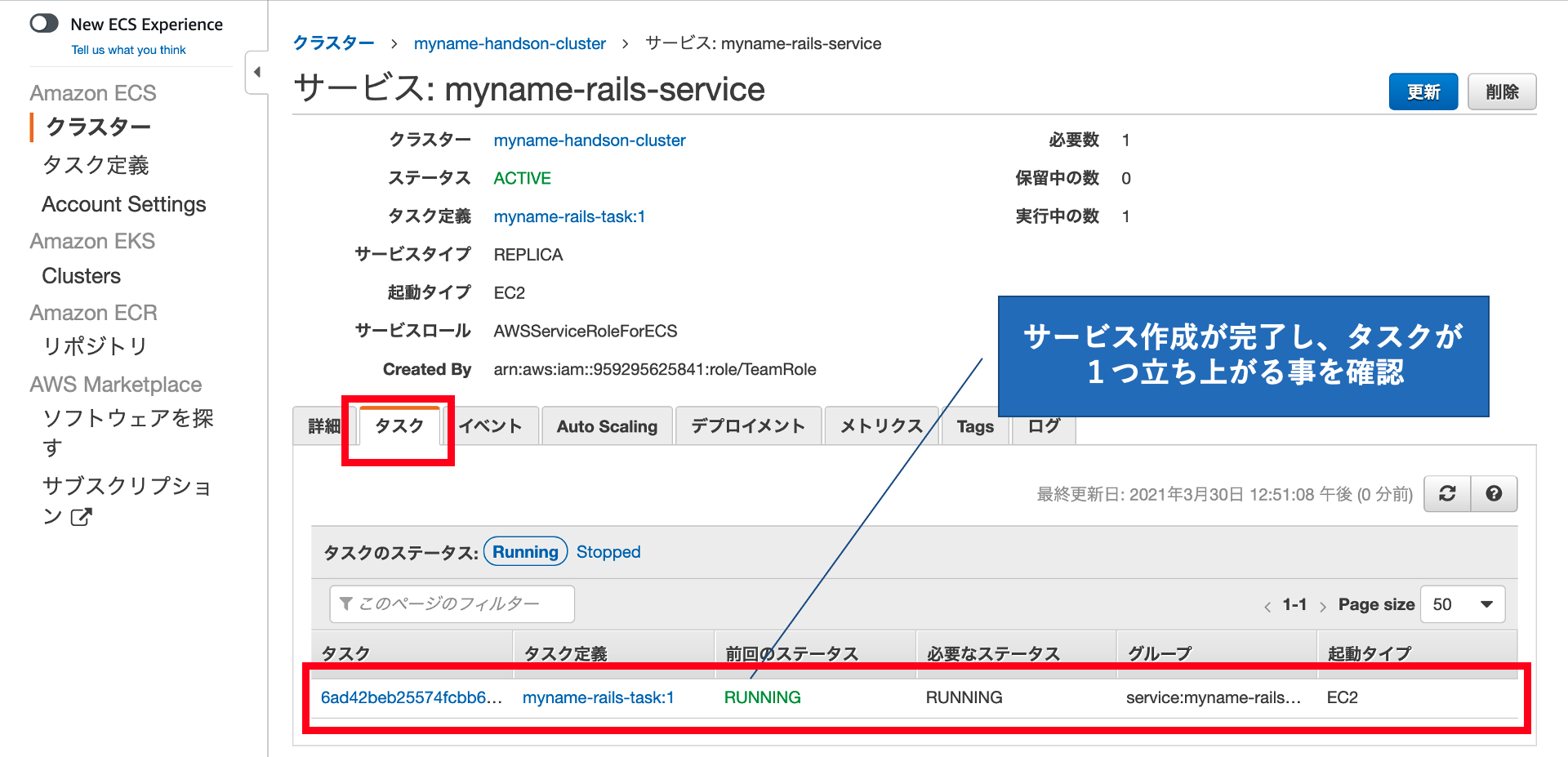The height and width of the screenshot is (757, 1568).
Task: Click the 最終更新日 timestamp text
Action: click(x=1224, y=494)
